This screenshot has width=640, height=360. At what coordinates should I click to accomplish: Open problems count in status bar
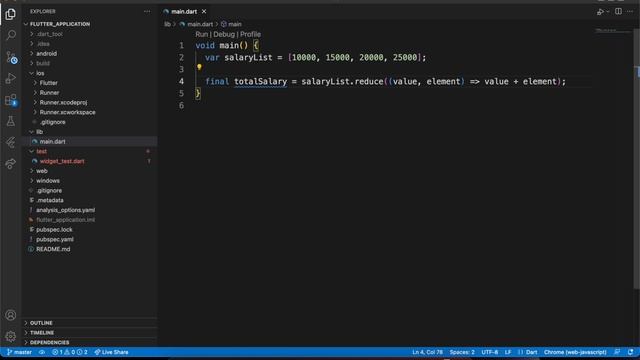pyautogui.click(x=69, y=352)
